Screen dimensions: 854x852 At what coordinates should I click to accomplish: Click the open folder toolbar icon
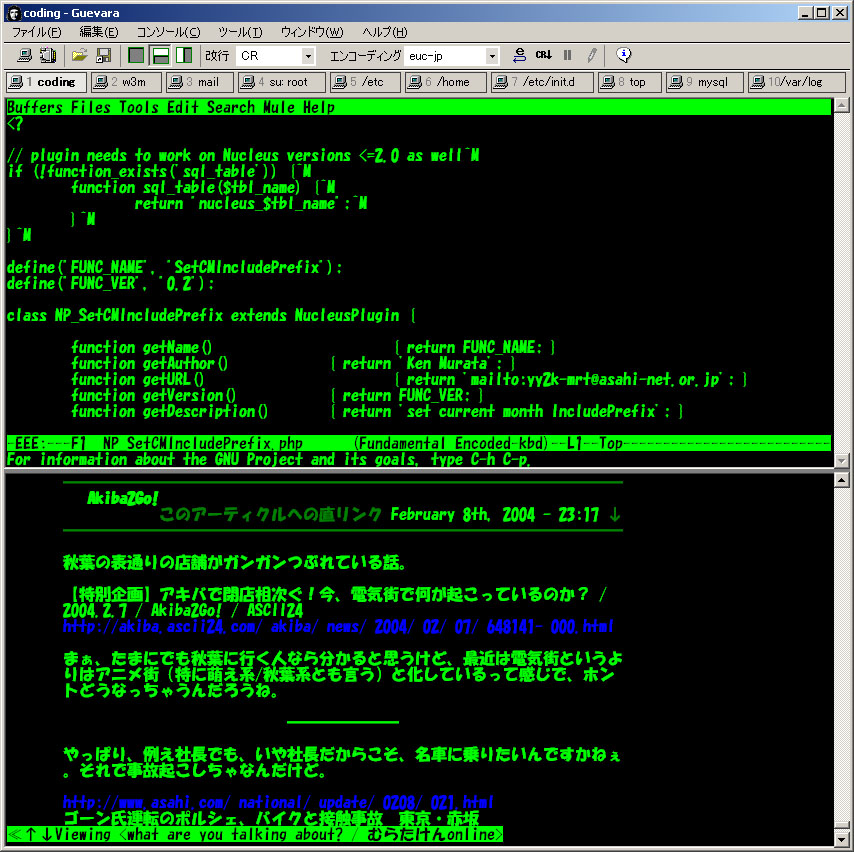point(80,56)
